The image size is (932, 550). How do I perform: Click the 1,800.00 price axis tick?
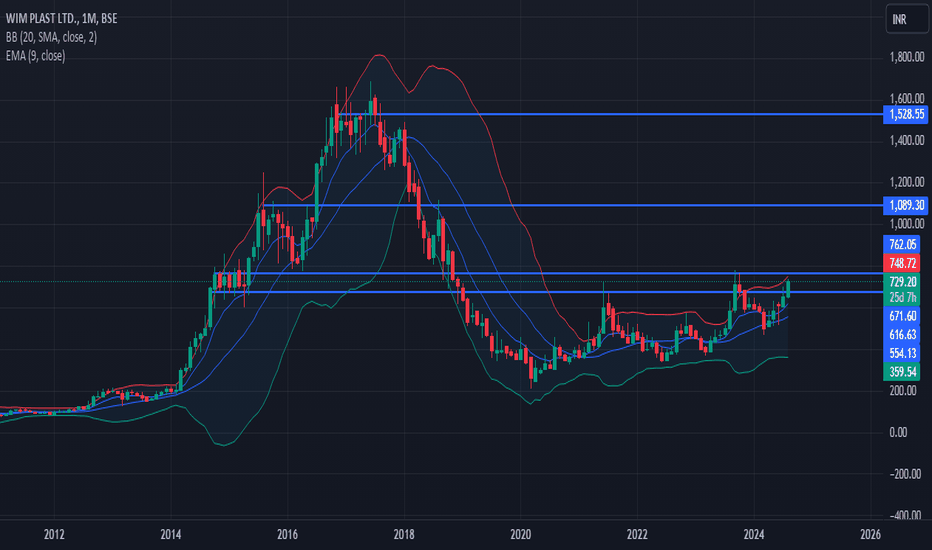tap(906, 57)
